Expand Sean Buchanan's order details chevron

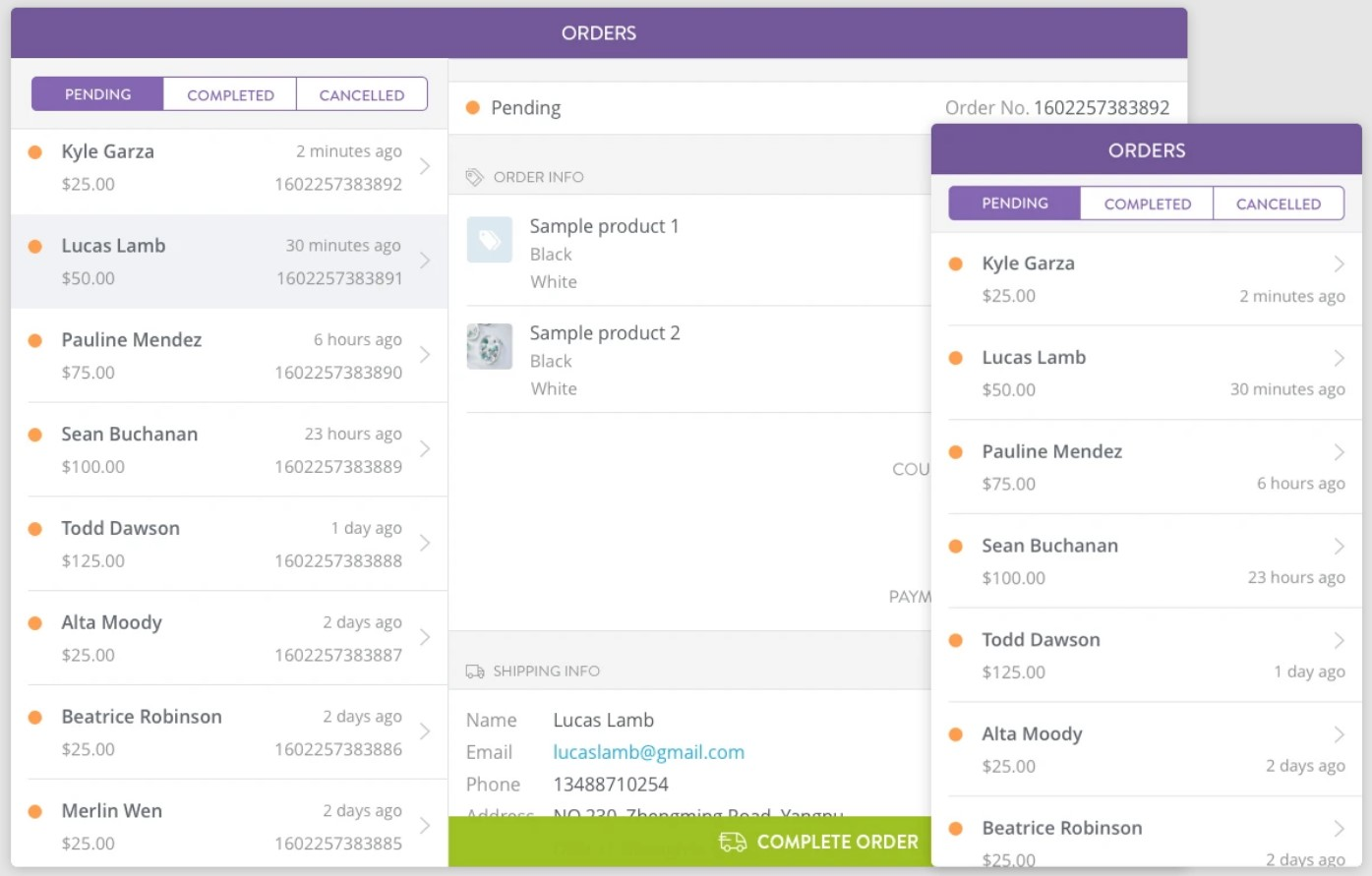(x=426, y=449)
